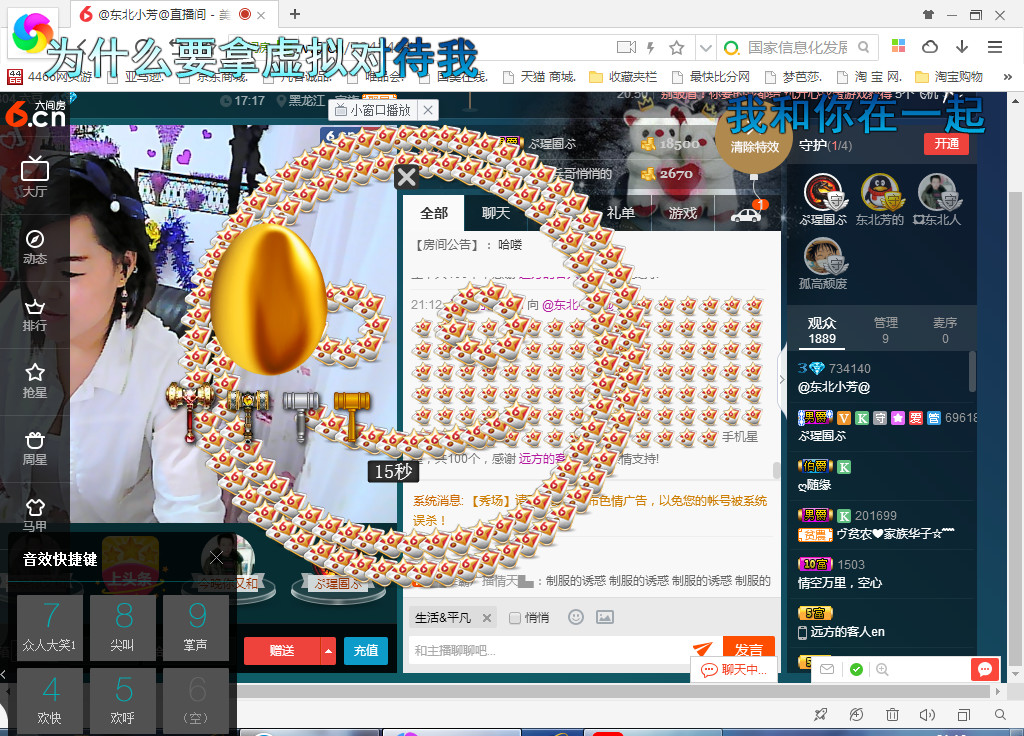This screenshot has width=1024, height=736.
Task: Click sound effect key 9 掌声
Action: tap(196, 628)
